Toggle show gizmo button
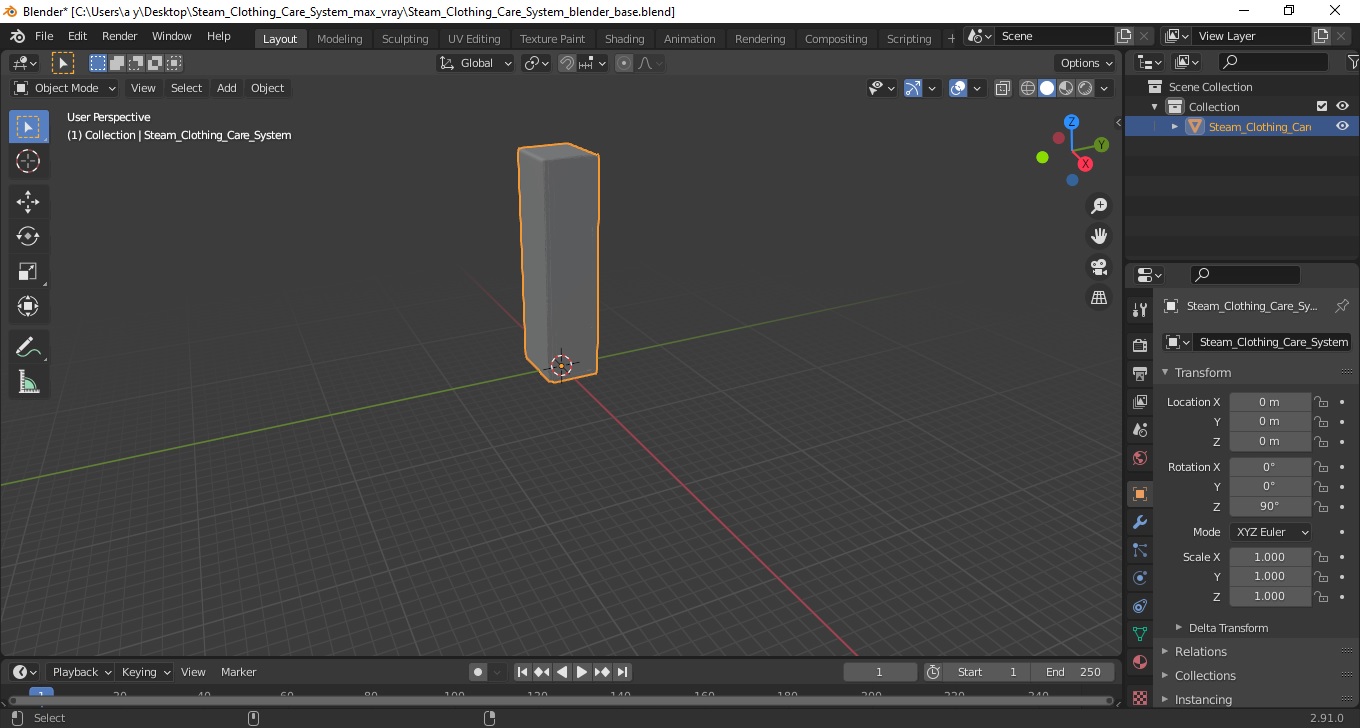Viewport: 1360px width, 728px height. (x=912, y=88)
